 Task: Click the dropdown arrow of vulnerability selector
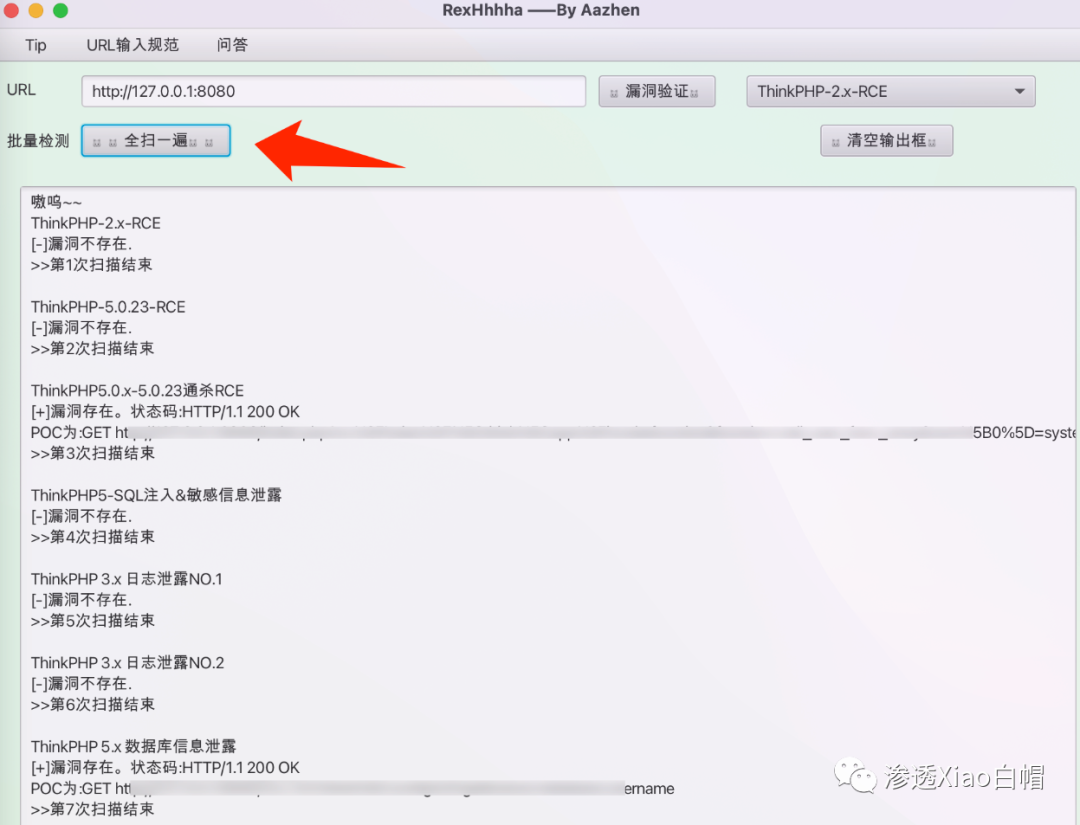coord(1019,92)
